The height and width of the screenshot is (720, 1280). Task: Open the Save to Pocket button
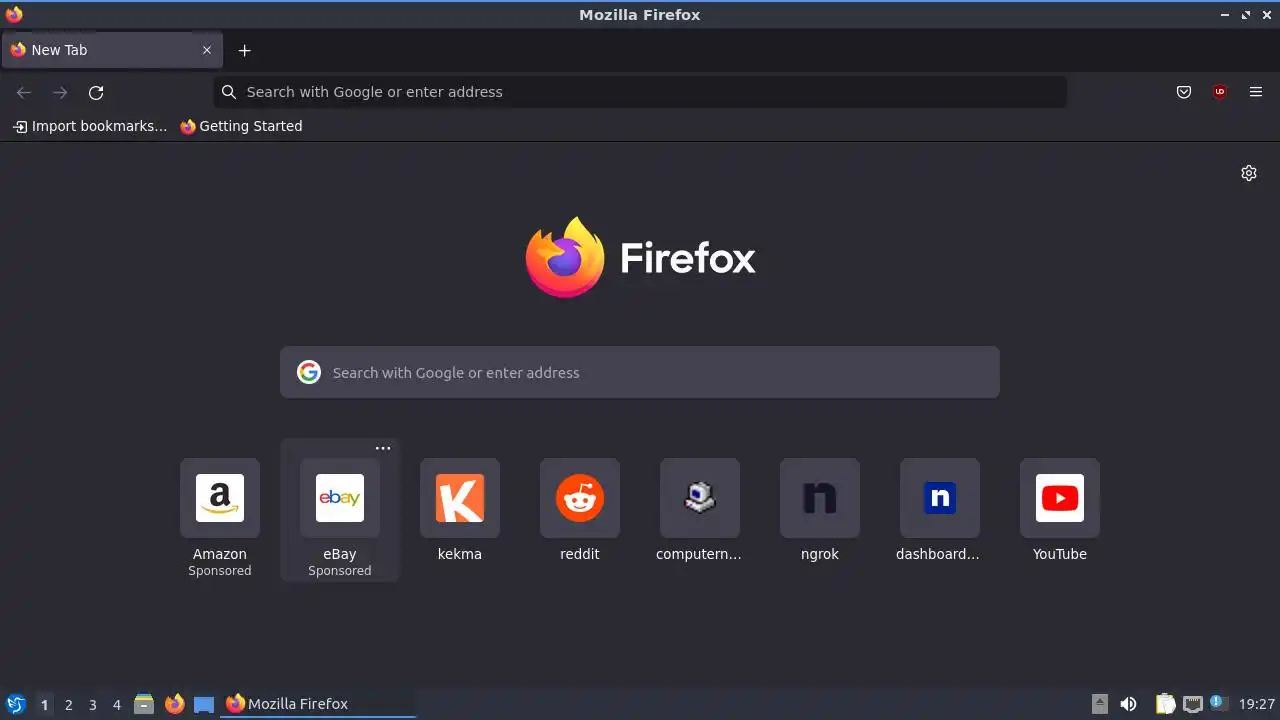click(x=1184, y=92)
